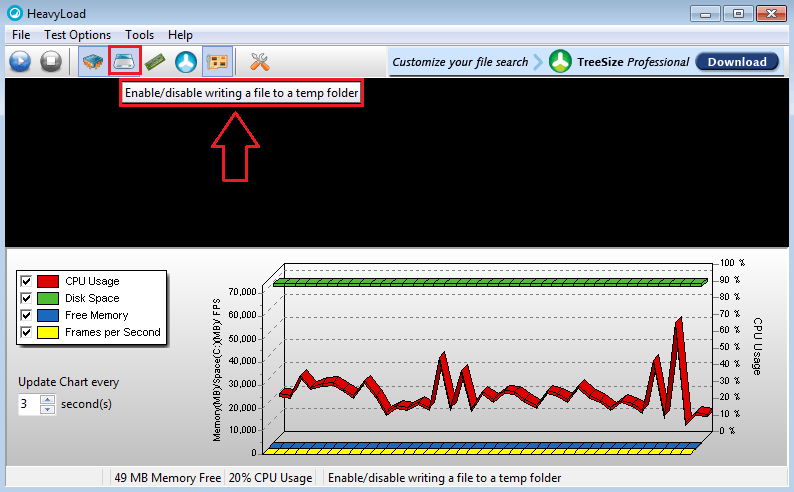Click the green disk space band in chart
This screenshot has width=794, height=492.
[x=490, y=282]
